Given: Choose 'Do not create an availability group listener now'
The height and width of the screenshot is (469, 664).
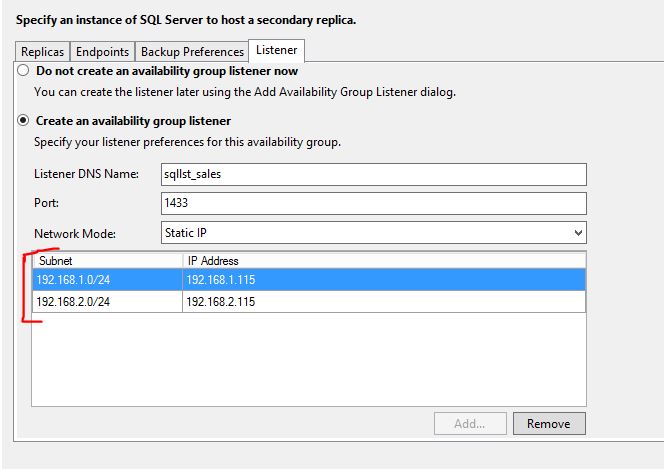Looking at the screenshot, I should [x=23, y=72].
